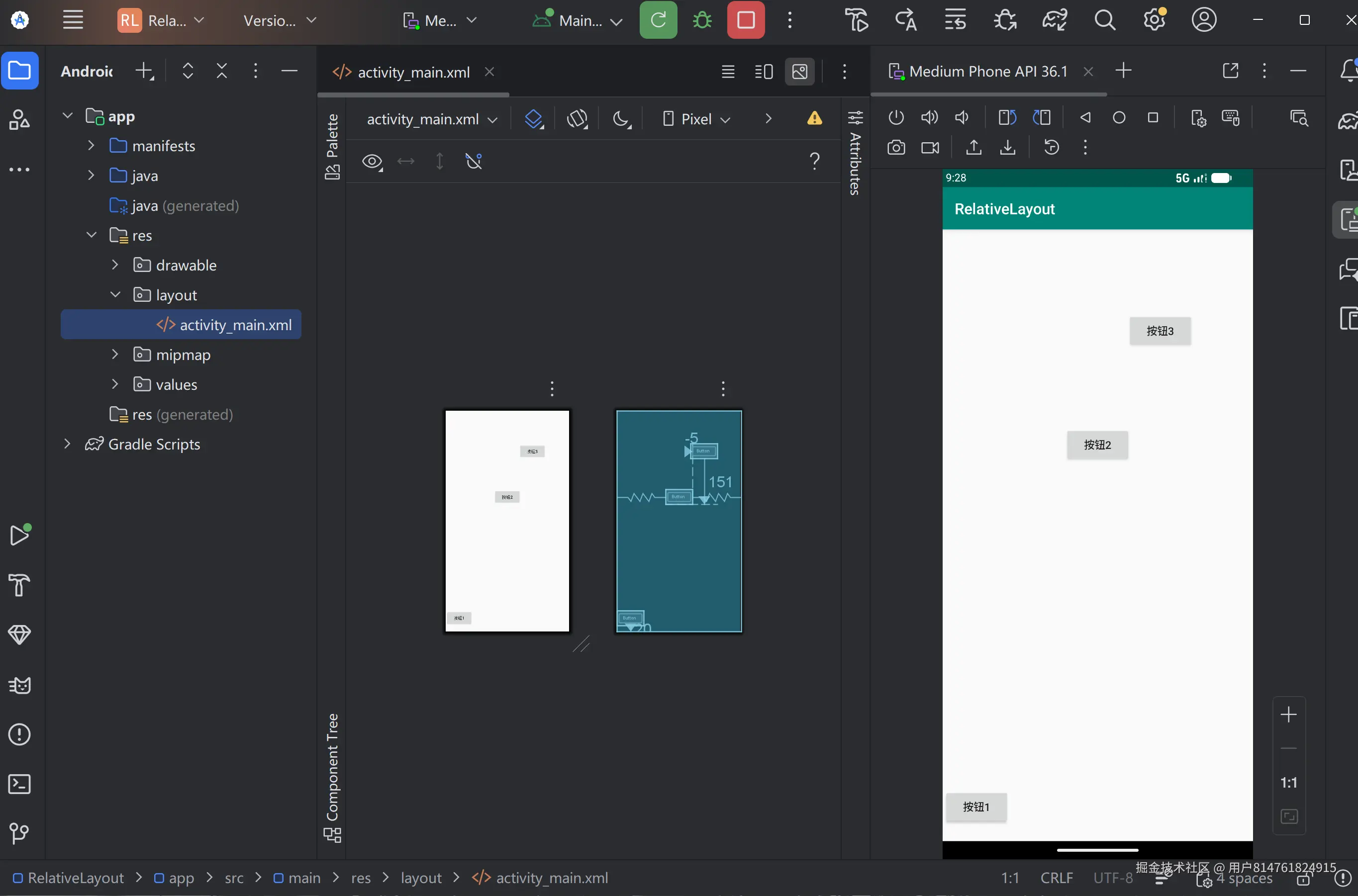
Task: Switch editor to Split view
Action: 764,72
